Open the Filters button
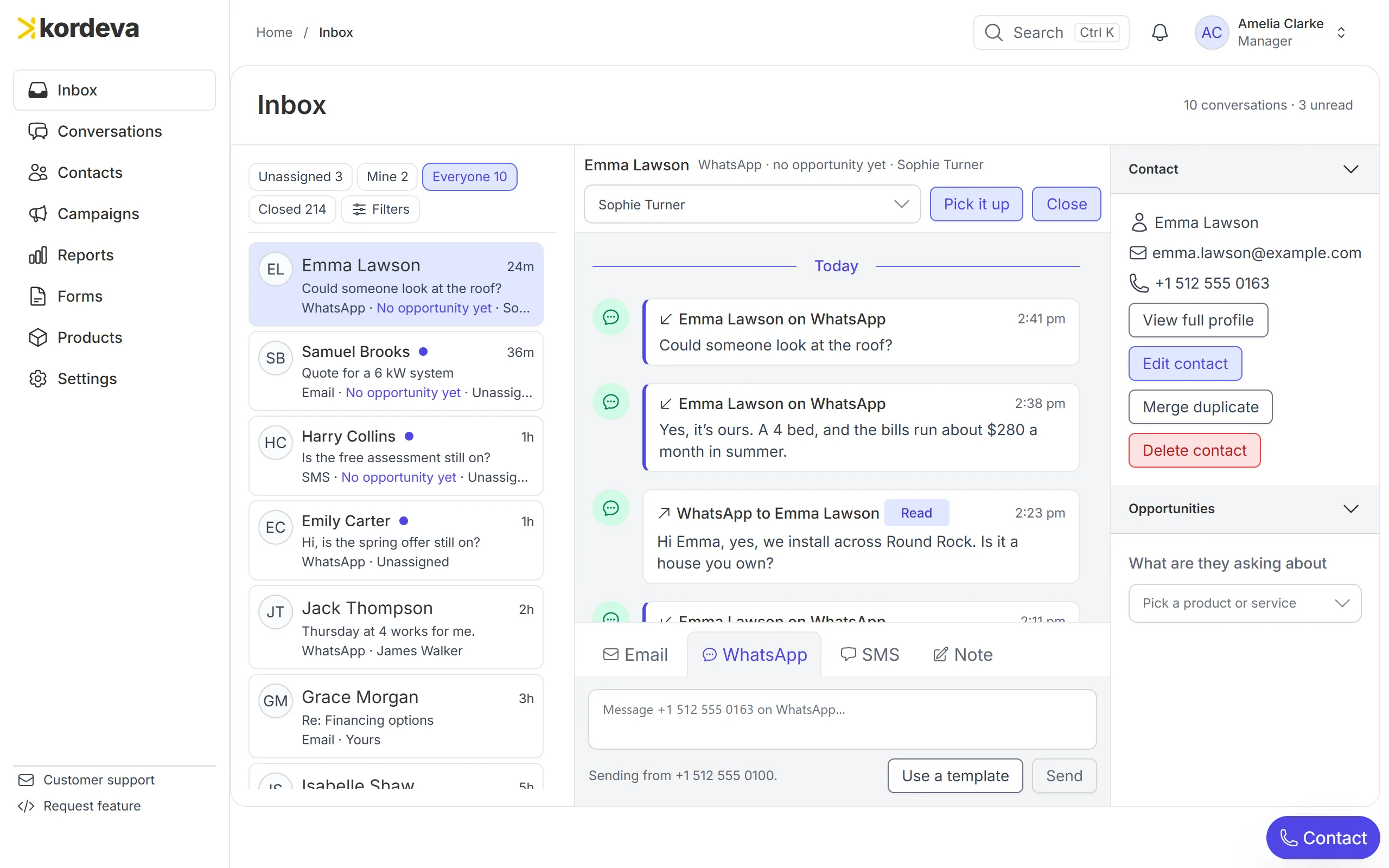 coord(380,209)
